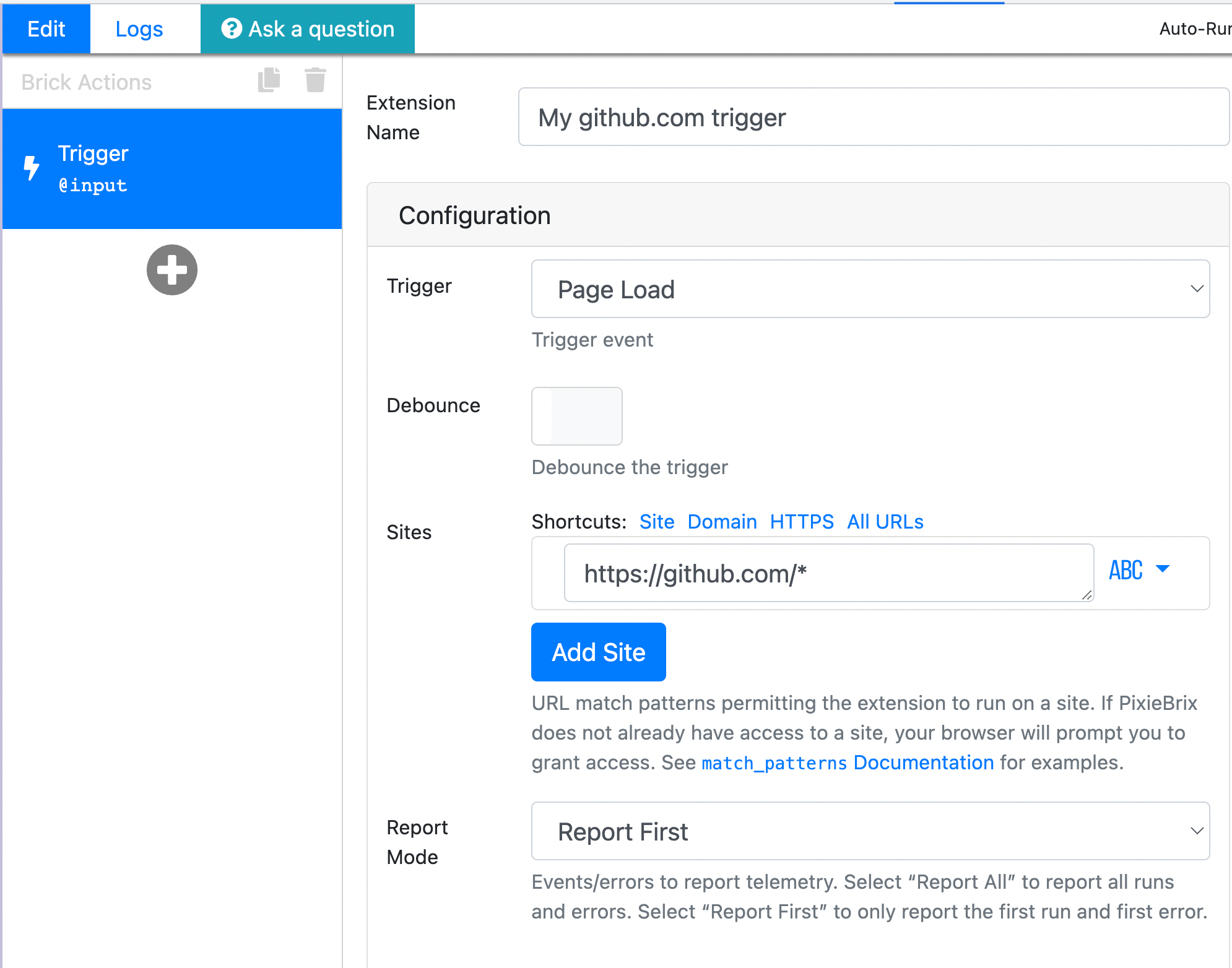Image resolution: width=1232 pixels, height=968 pixels.
Task: Click the lightning icon on the Trigger brick
Action: (32, 168)
